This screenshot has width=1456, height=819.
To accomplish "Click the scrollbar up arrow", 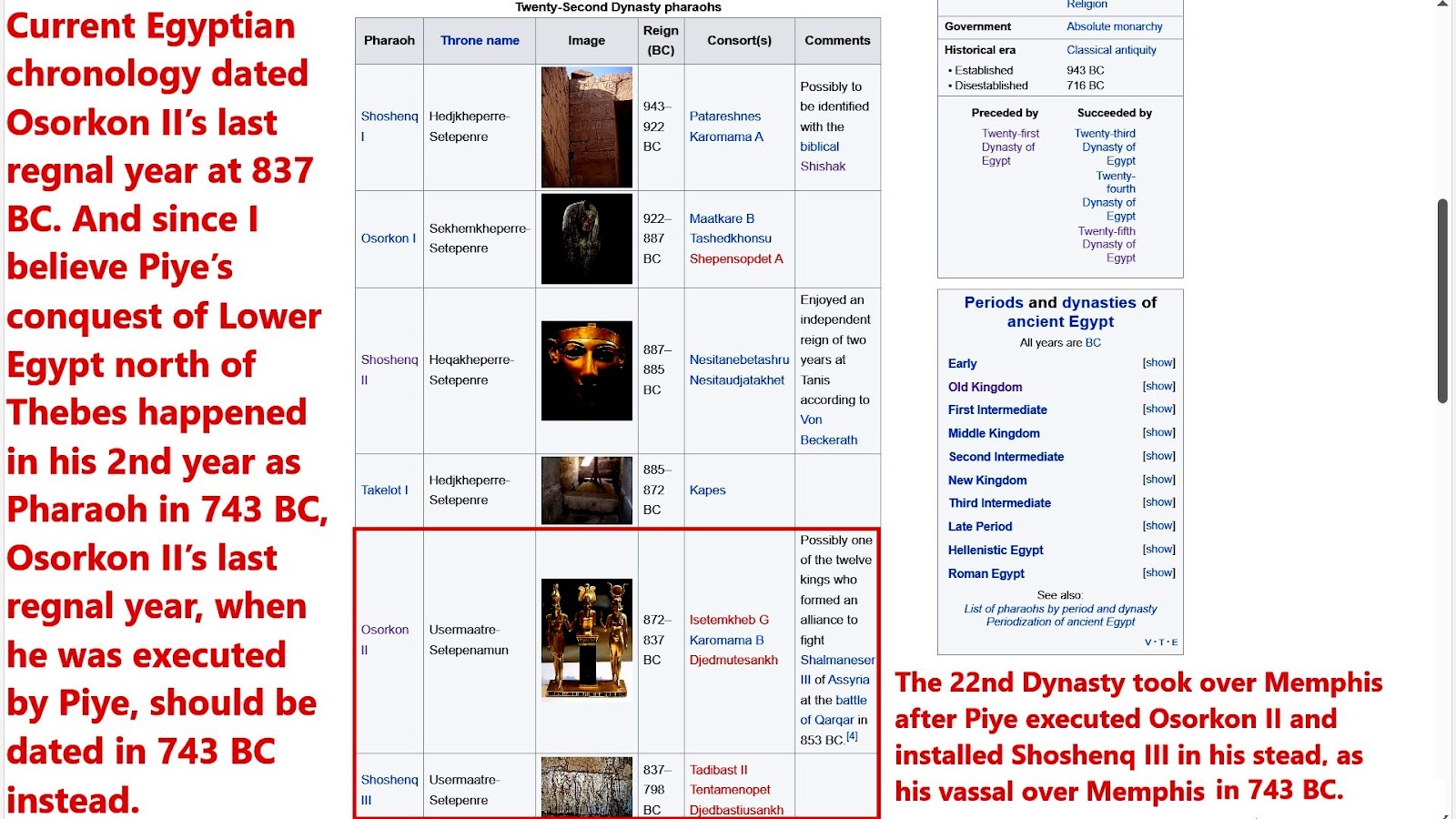I will [1442, 5].
